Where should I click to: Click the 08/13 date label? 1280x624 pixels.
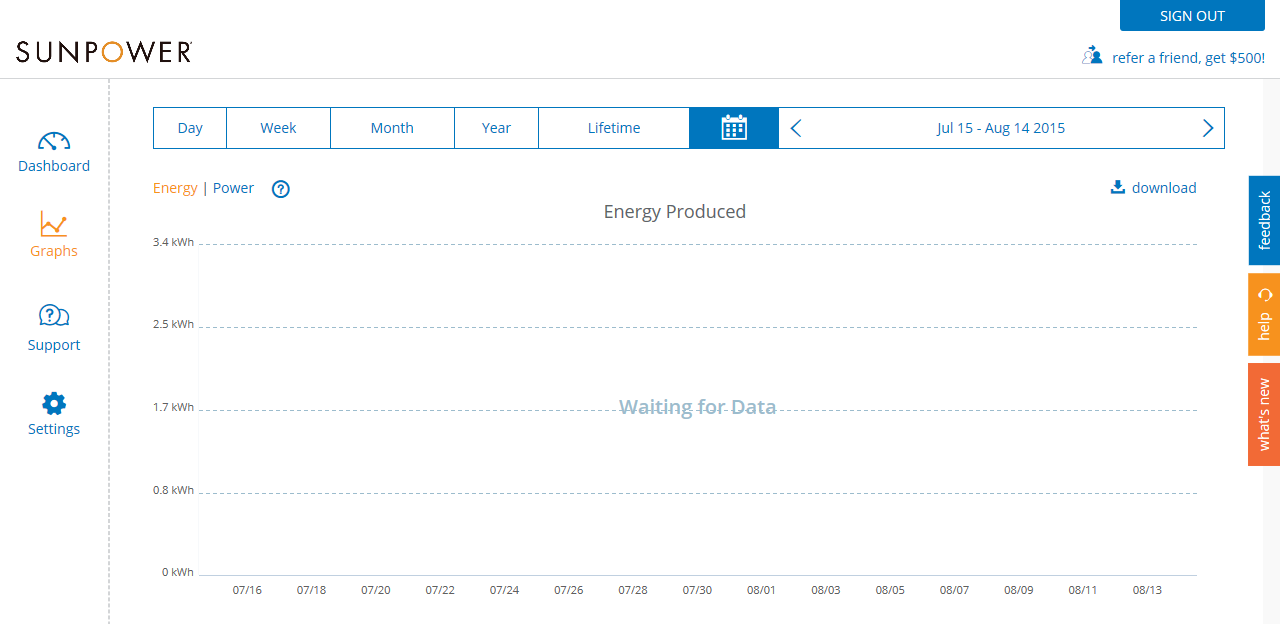click(x=1147, y=590)
